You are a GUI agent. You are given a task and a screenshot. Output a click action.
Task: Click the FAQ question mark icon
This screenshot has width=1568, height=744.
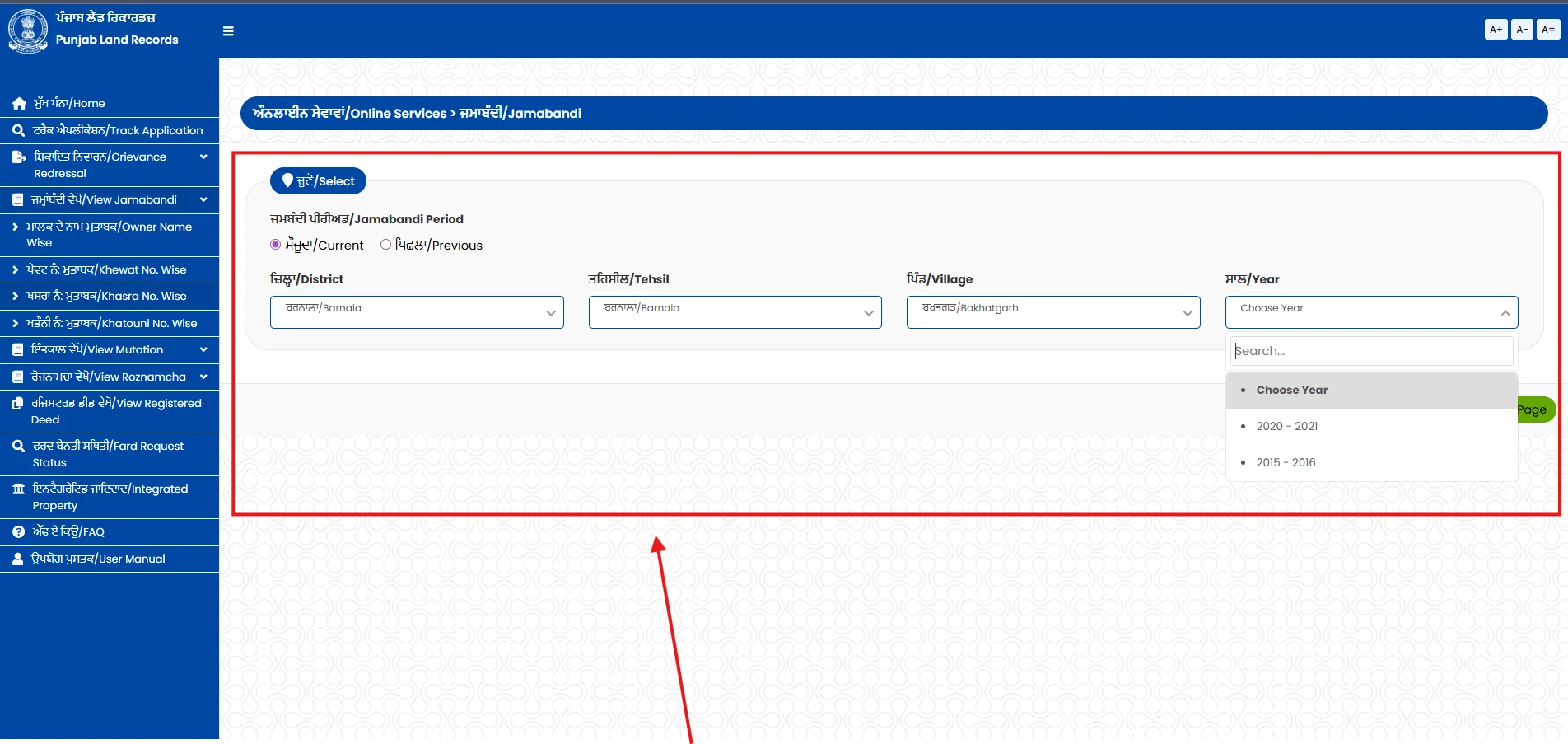coord(18,531)
